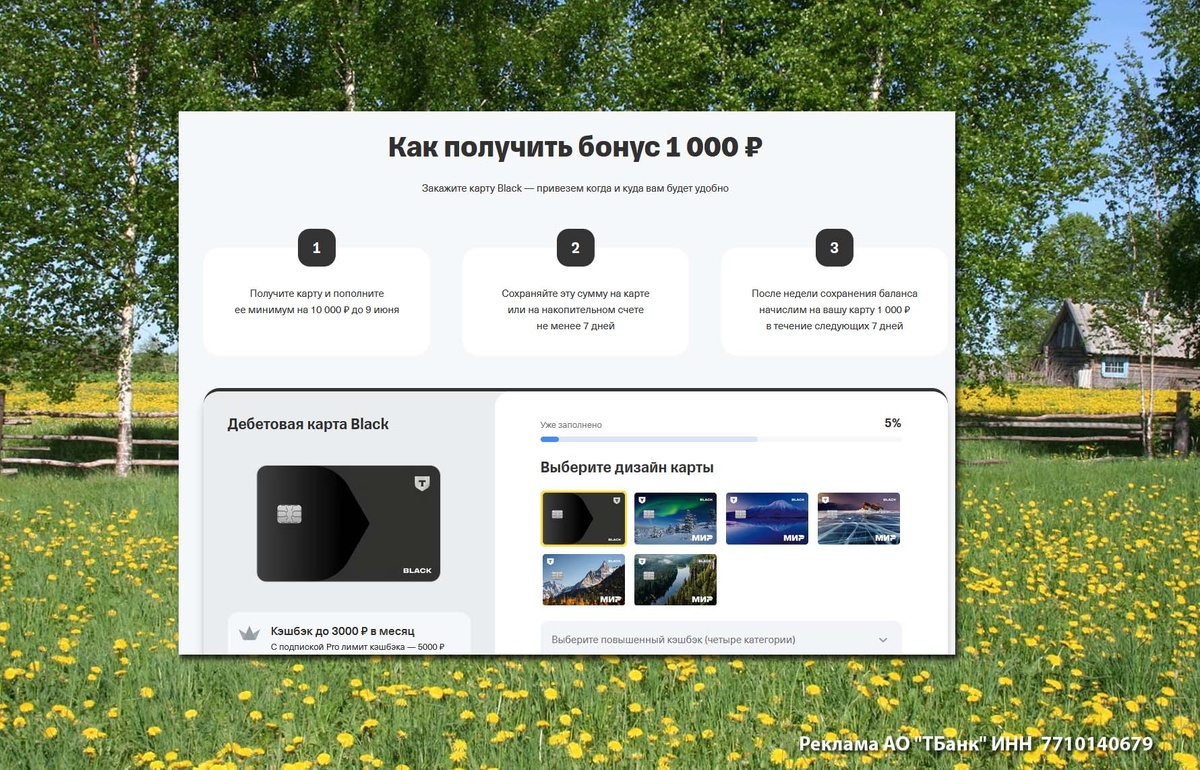
Task: Click the 'Закажите карту Black' subtitle text
Action: [x=575, y=188]
